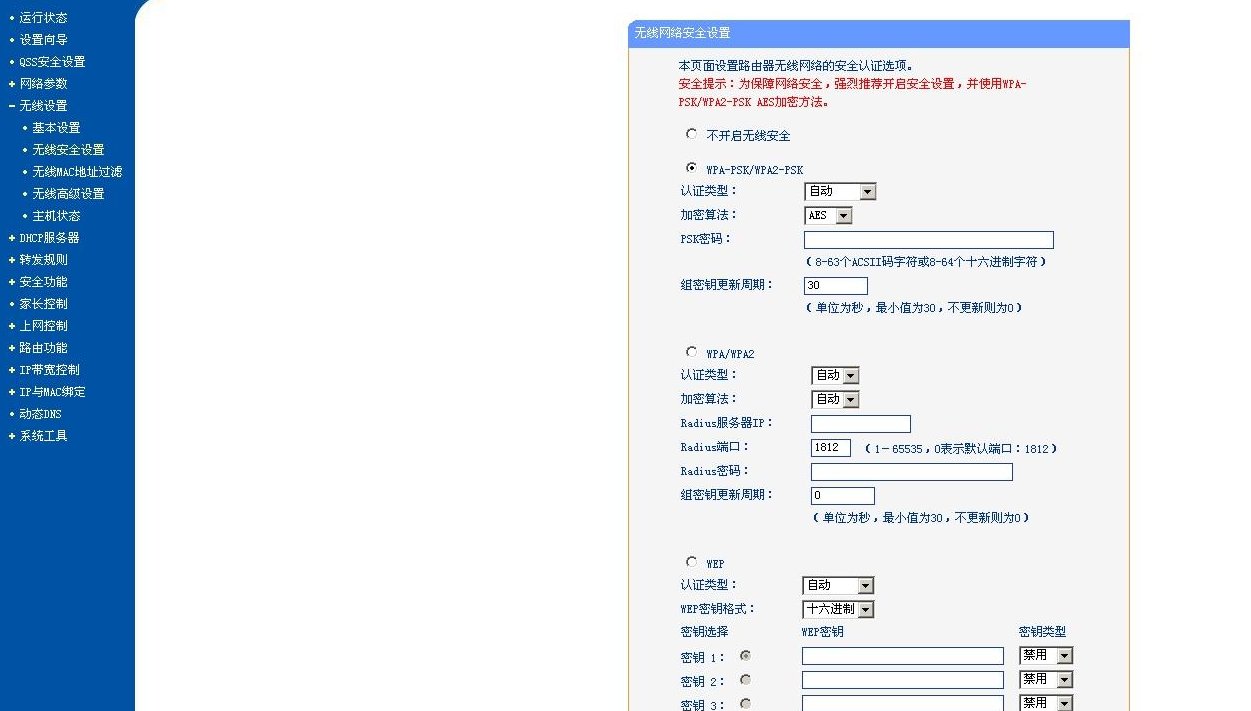Choose the WPA/WPA2 security option

(691, 351)
